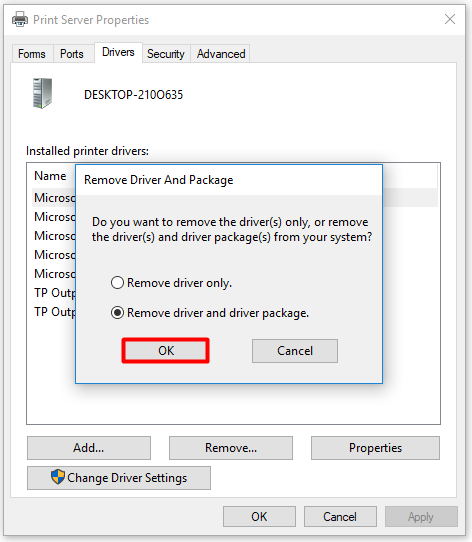Click Change Driver Settings button
The width and height of the screenshot is (472, 542).
119,478
